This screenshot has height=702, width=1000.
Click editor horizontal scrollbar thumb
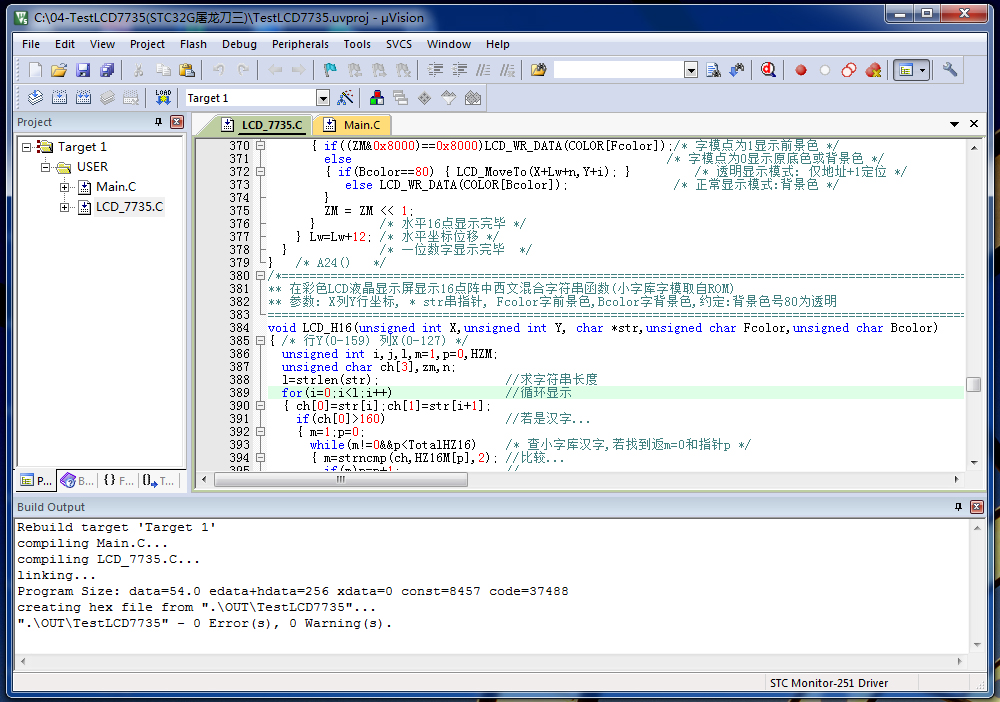(341, 479)
